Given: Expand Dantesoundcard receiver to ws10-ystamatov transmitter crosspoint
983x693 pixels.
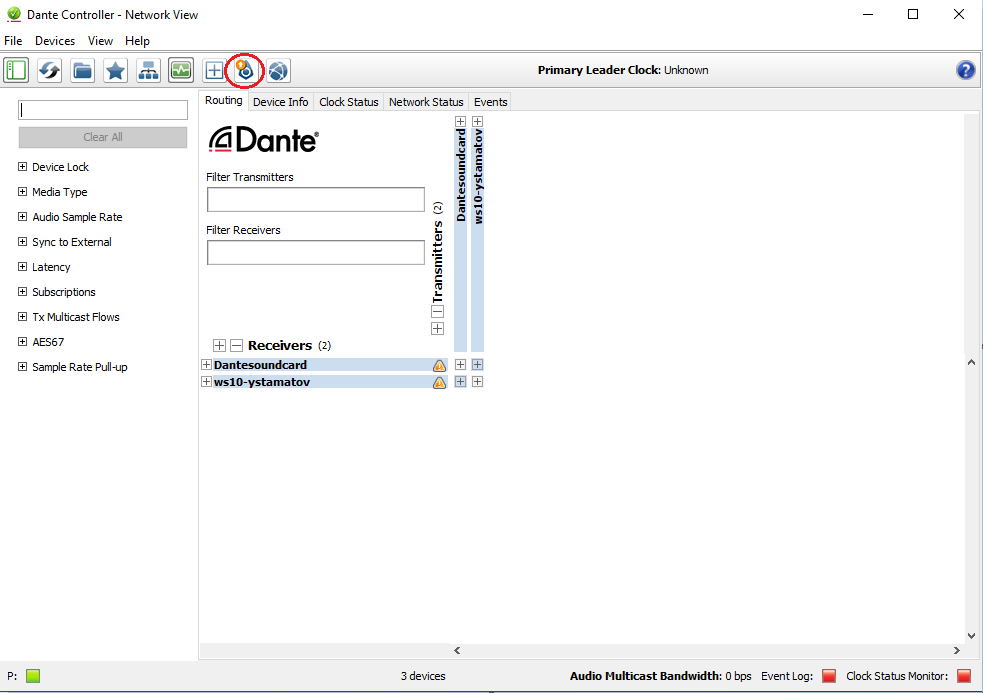Looking at the screenshot, I should coord(477,364).
